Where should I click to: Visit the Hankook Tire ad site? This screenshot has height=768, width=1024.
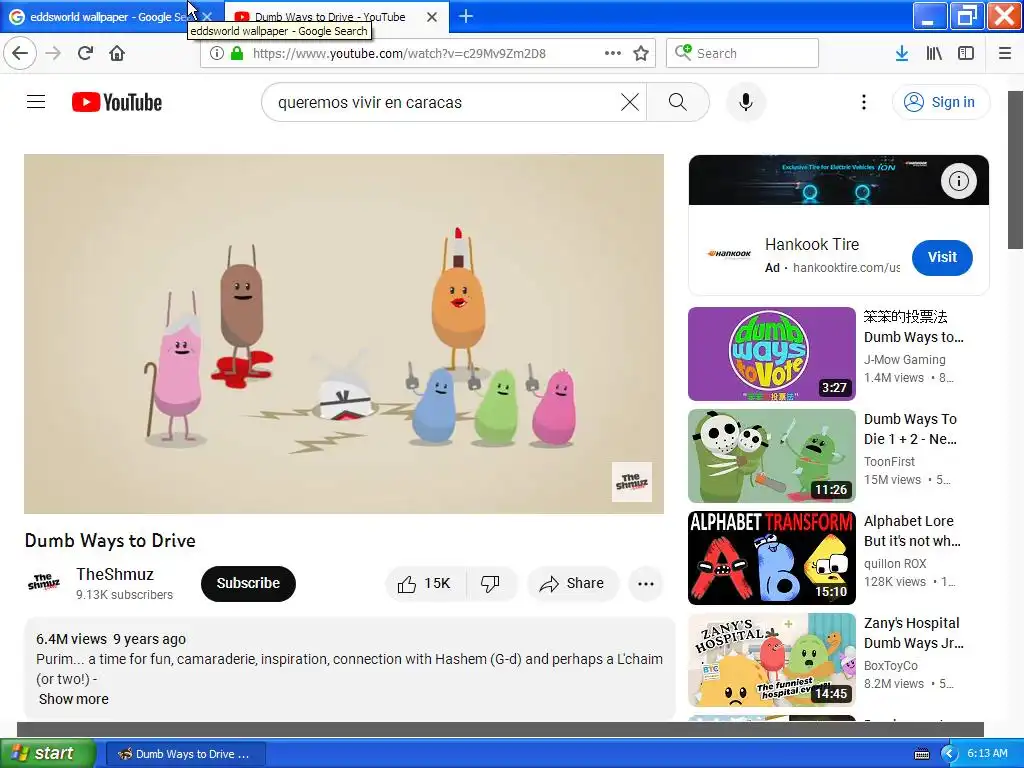click(942, 257)
